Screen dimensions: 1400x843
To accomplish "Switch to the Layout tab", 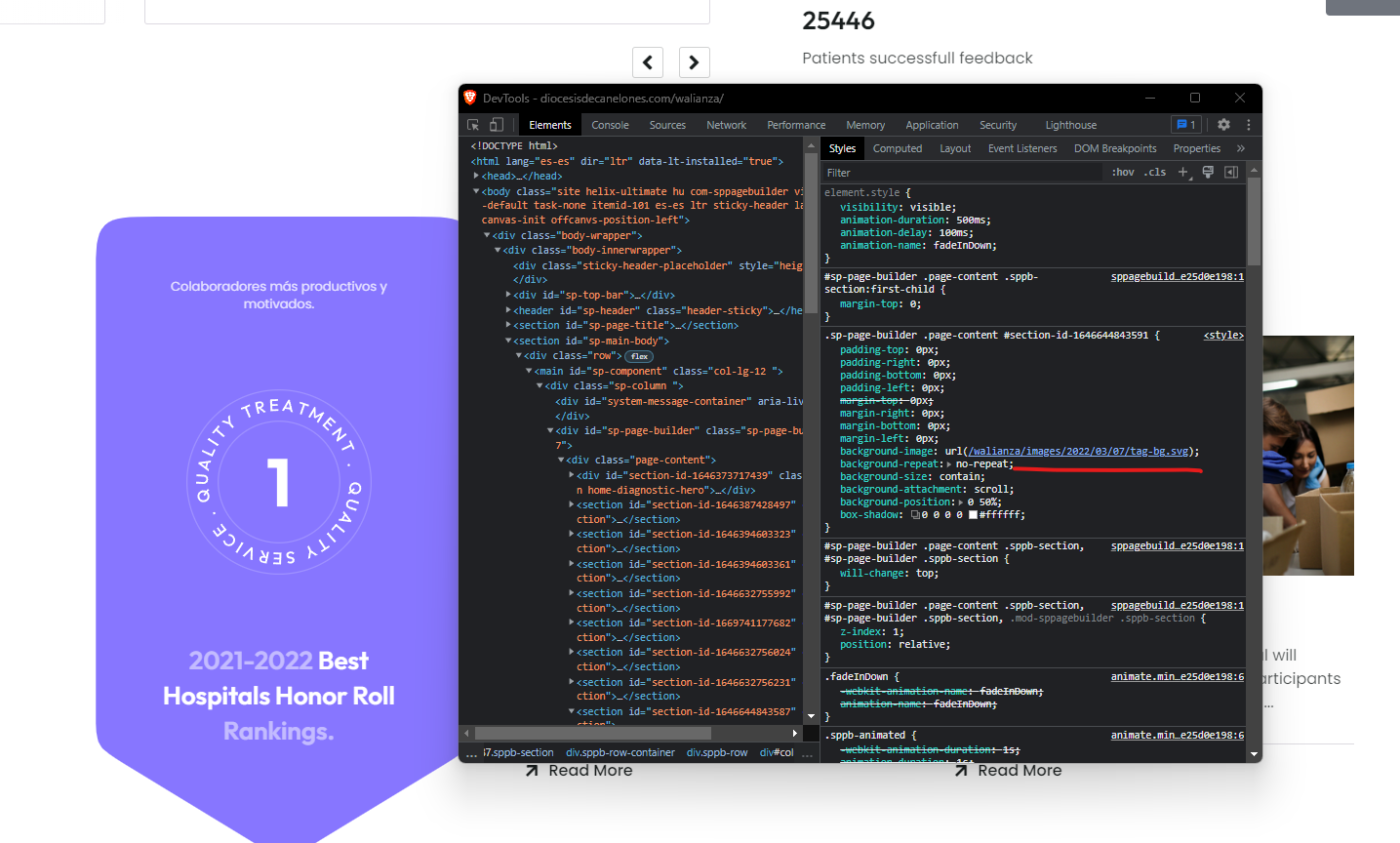I will click(955, 148).
